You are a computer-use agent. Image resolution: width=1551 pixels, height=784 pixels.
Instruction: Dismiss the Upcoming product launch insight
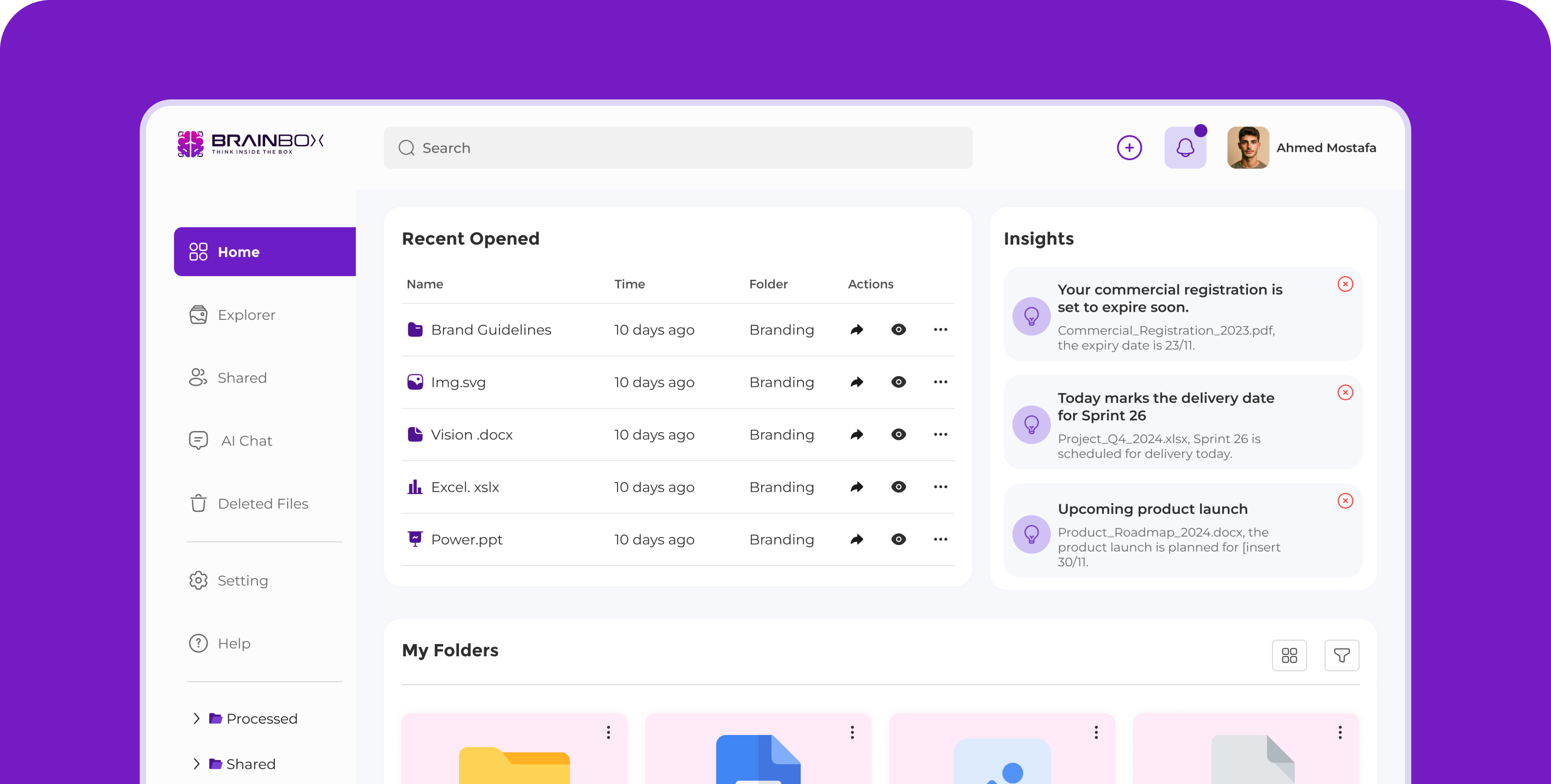(x=1345, y=501)
